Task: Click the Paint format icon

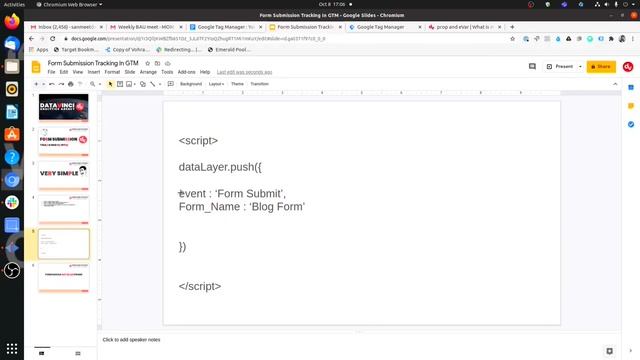Action: [x=80, y=84]
